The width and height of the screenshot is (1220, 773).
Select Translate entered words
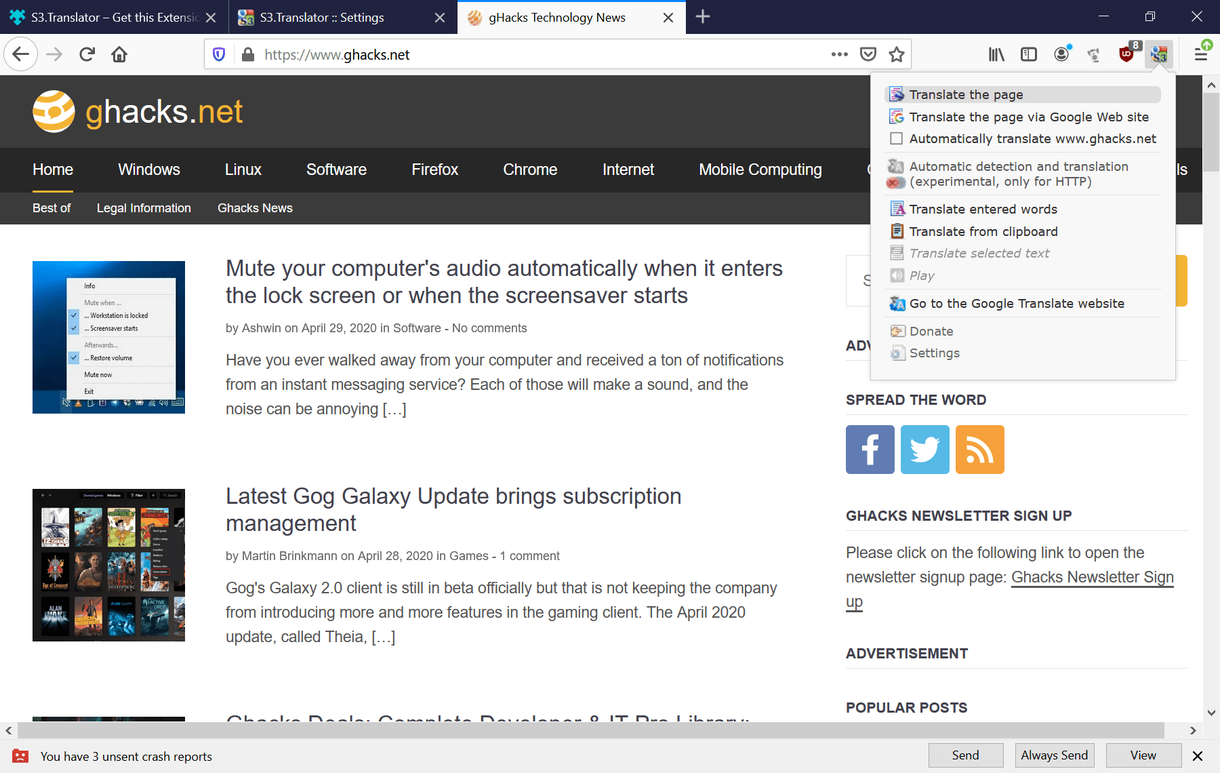[x=1023, y=209]
